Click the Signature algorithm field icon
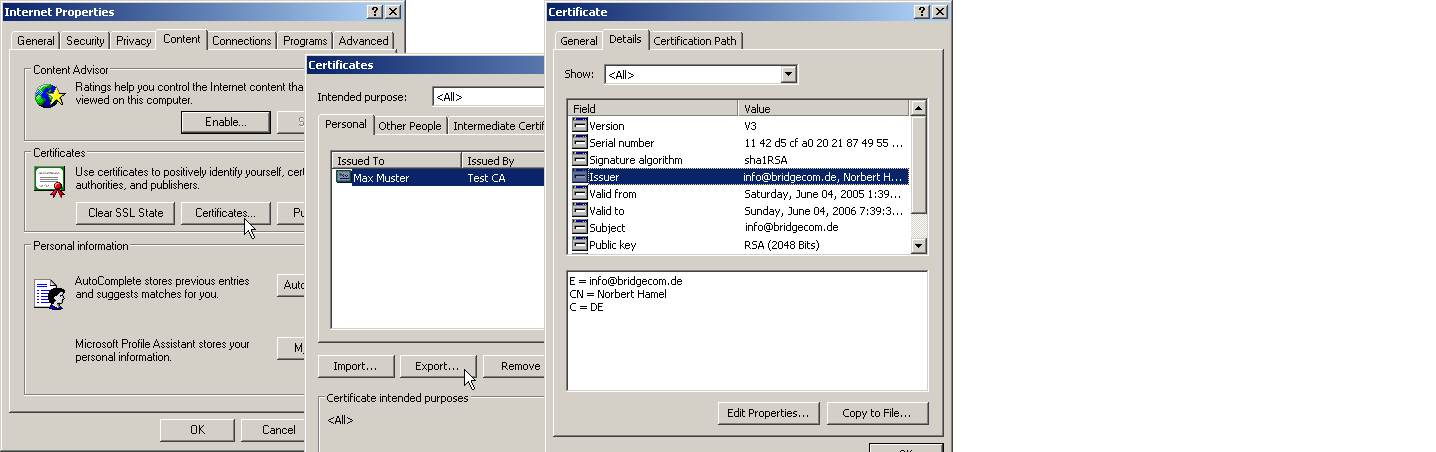Viewport: 1436px width, 452px height. tap(580, 160)
